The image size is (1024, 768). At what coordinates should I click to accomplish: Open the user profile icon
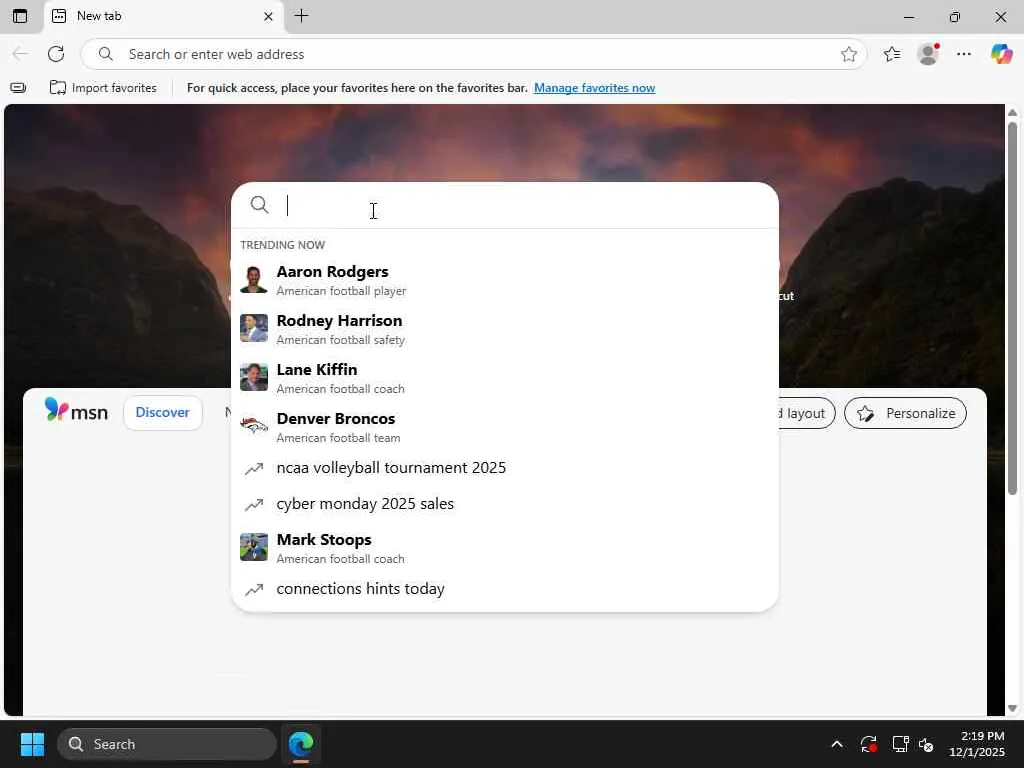point(928,54)
